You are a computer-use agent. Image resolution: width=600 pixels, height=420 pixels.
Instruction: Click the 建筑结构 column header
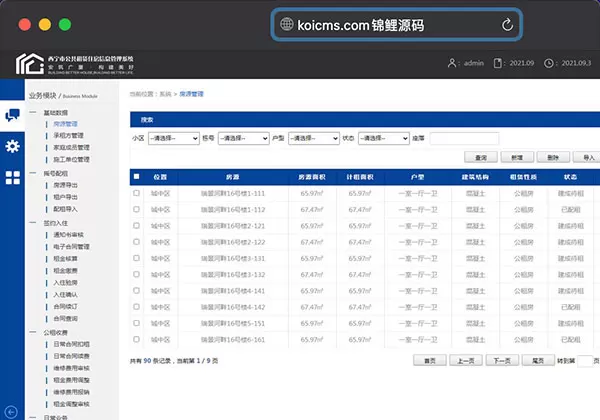click(x=475, y=177)
